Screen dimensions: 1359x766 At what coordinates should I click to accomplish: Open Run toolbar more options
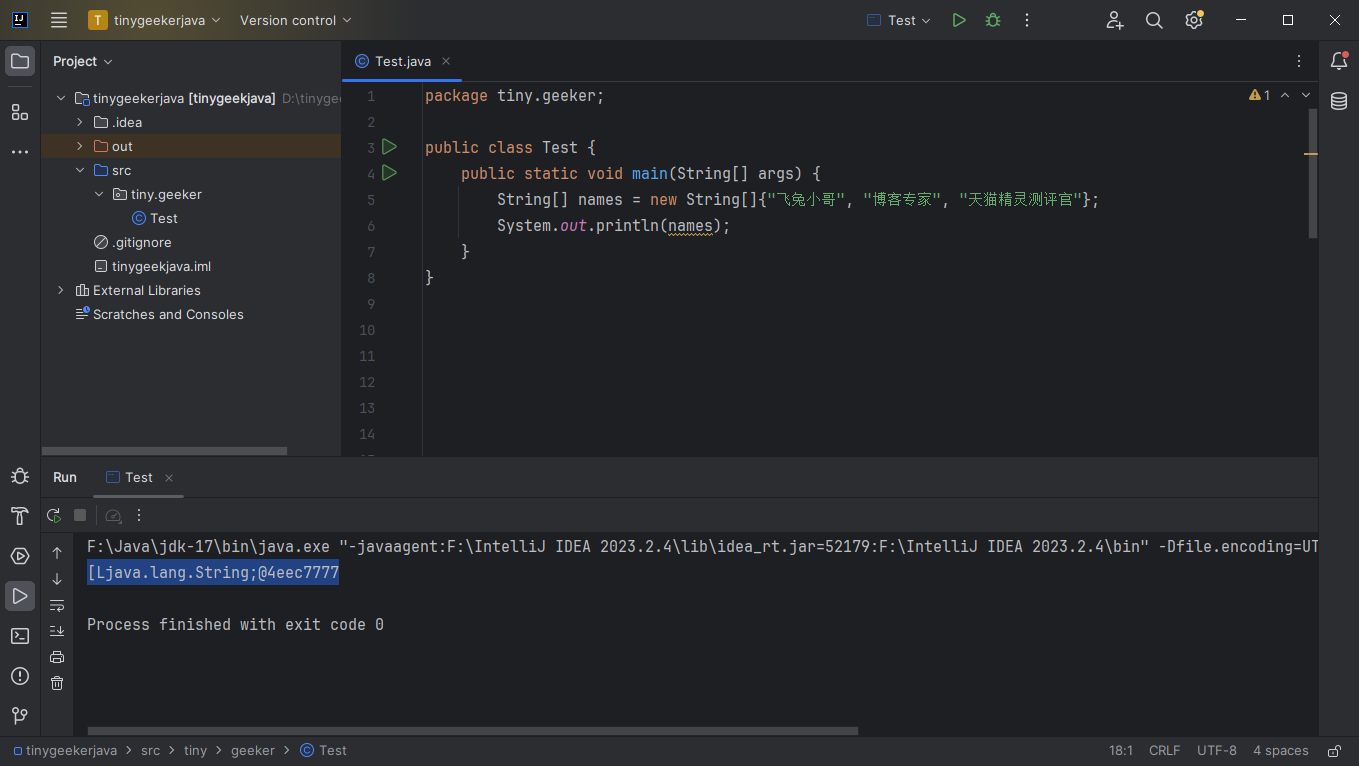(x=139, y=515)
